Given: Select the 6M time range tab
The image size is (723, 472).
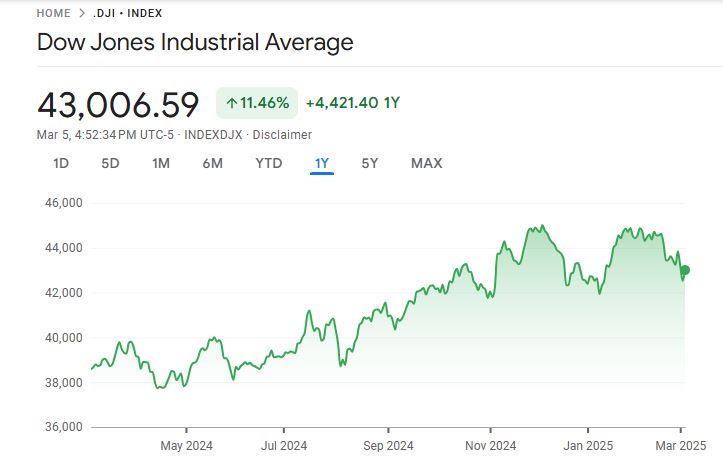Looking at the screenshot, I should pos(213,163).
